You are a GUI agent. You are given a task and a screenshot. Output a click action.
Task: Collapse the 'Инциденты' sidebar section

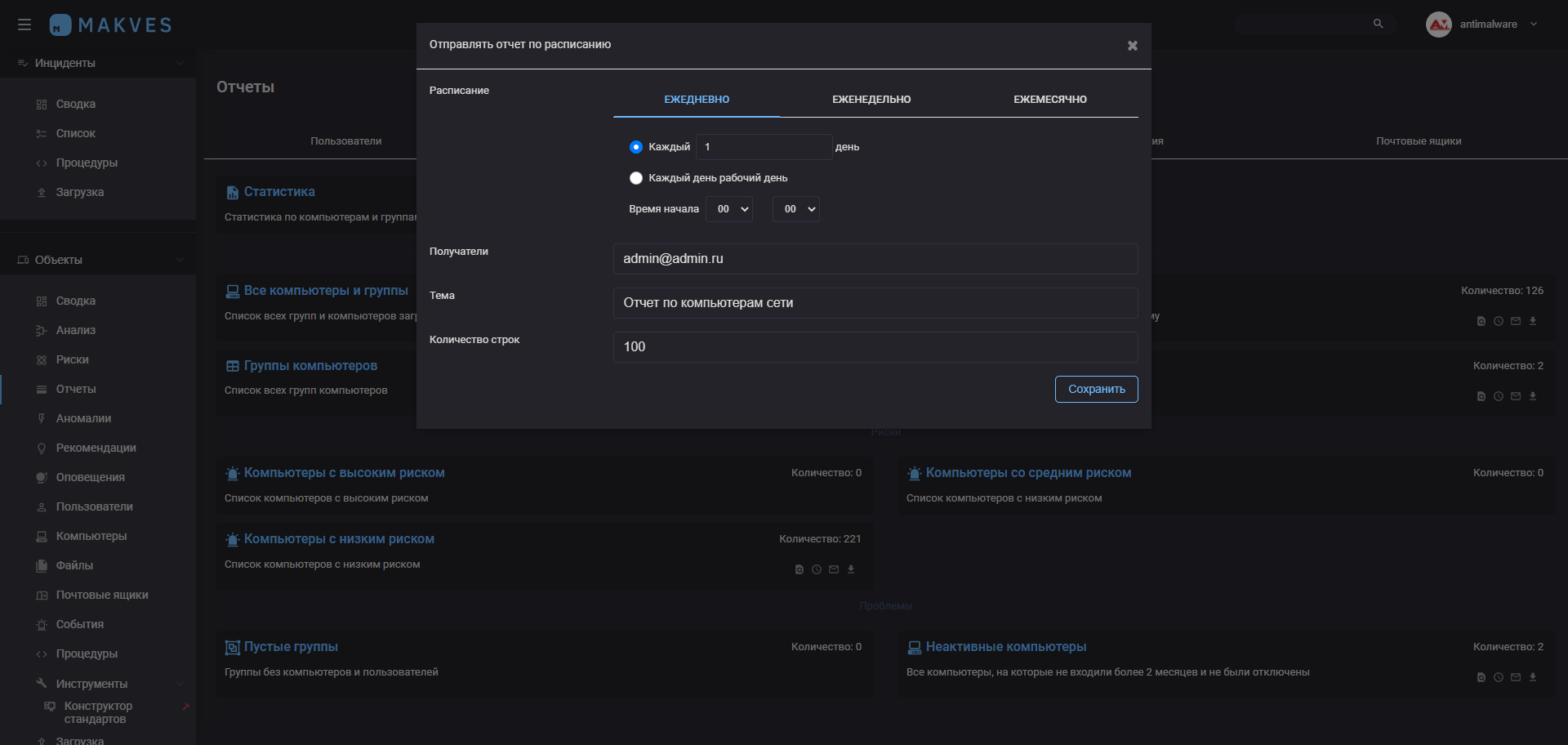coord(180,63)
